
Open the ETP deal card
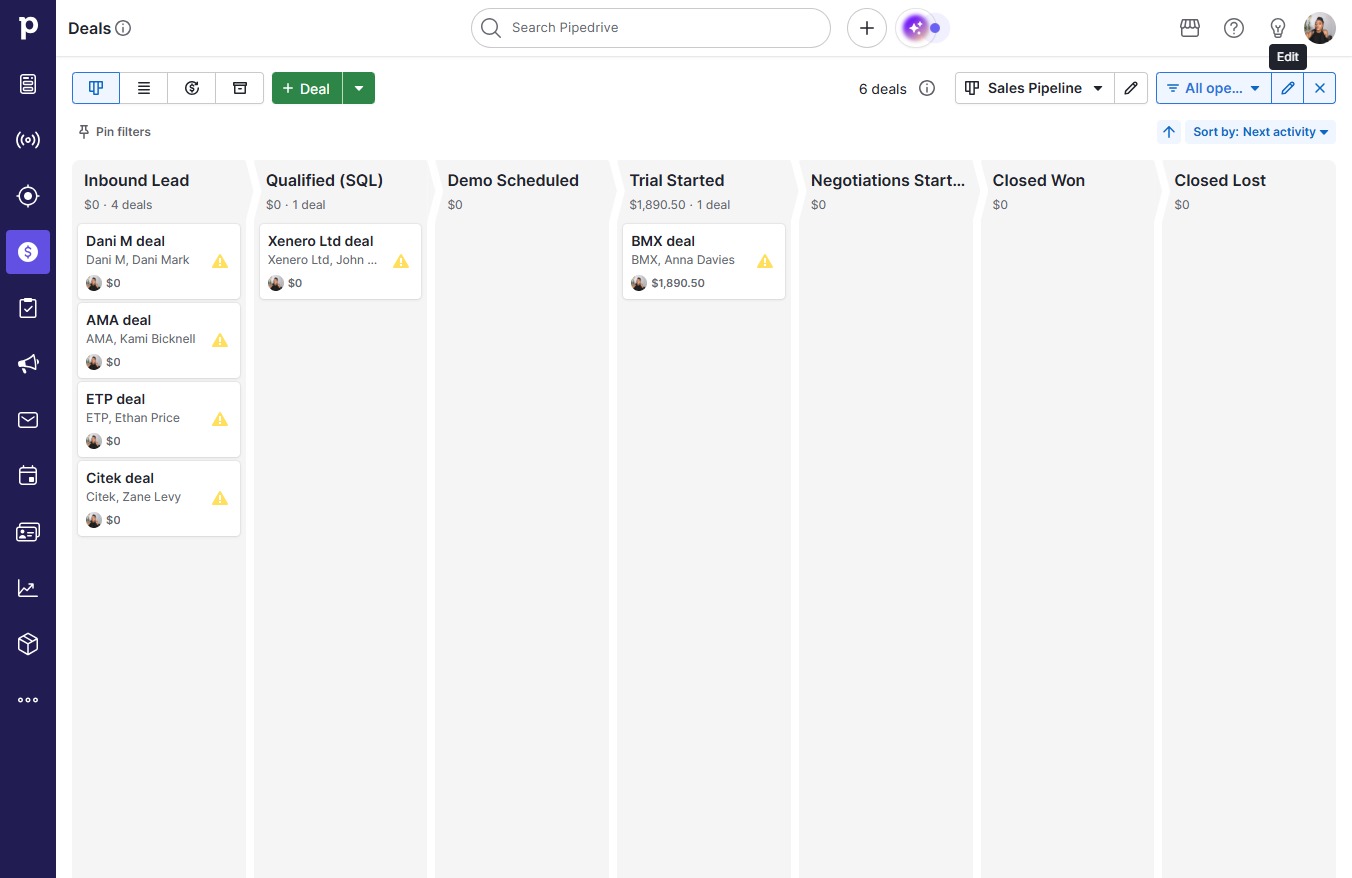(159, 419)
